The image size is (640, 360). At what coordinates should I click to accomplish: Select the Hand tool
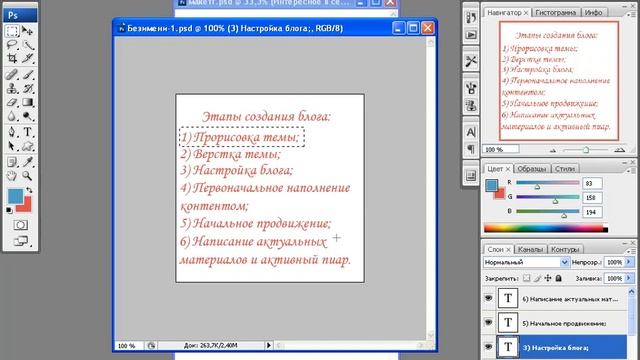coord(12,176)
